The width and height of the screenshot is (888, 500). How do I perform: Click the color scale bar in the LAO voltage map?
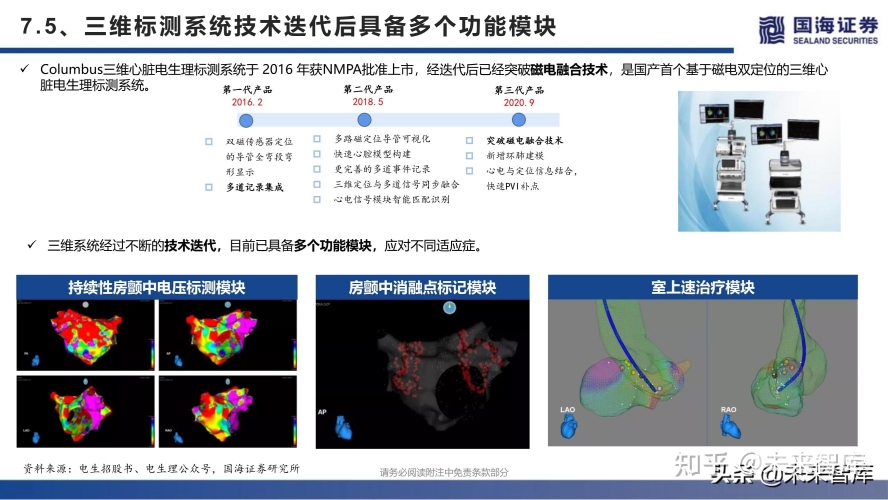click(x=152, y=430)
